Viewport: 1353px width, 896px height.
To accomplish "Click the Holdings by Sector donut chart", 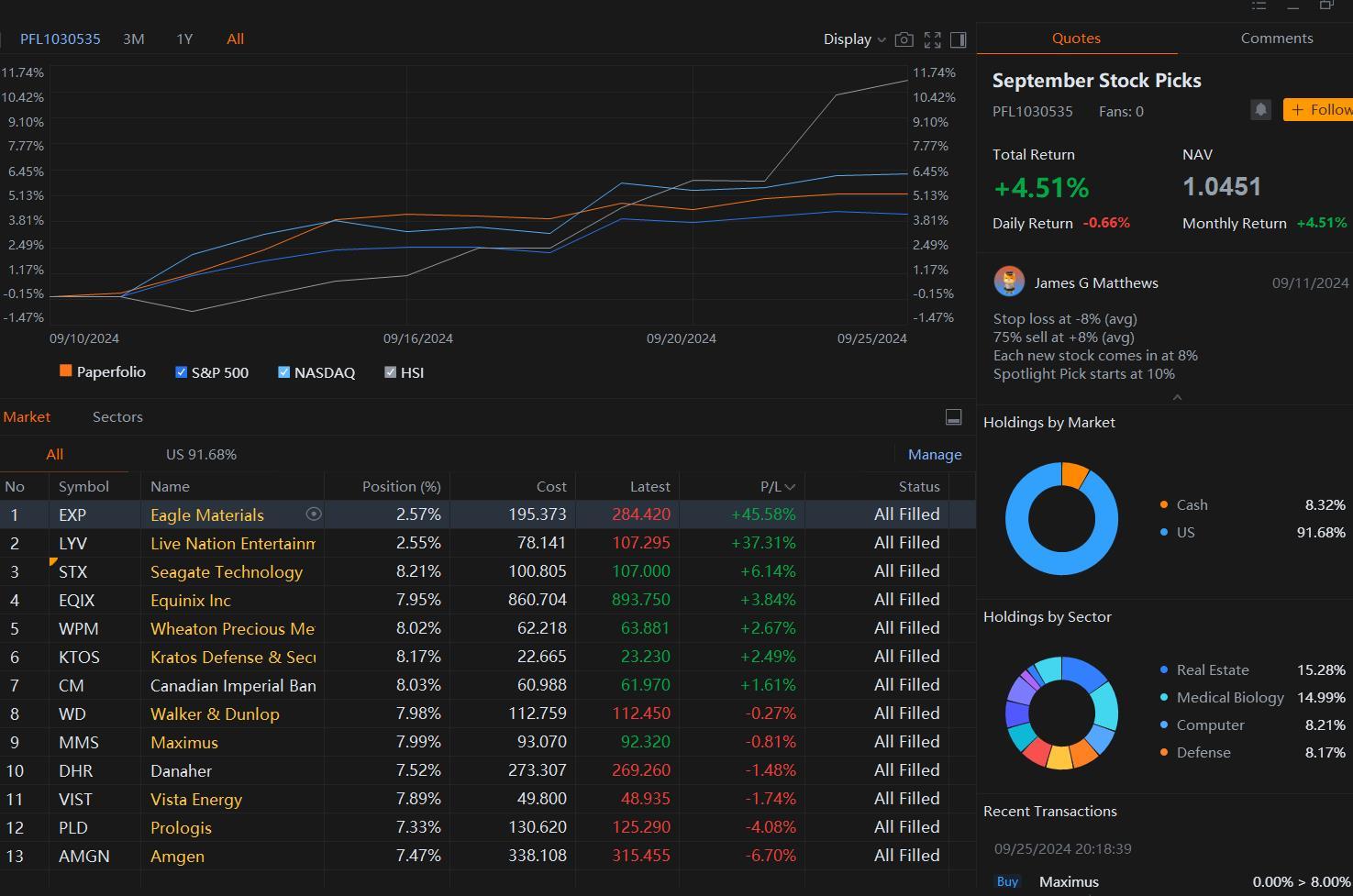I will (1061, 713).
